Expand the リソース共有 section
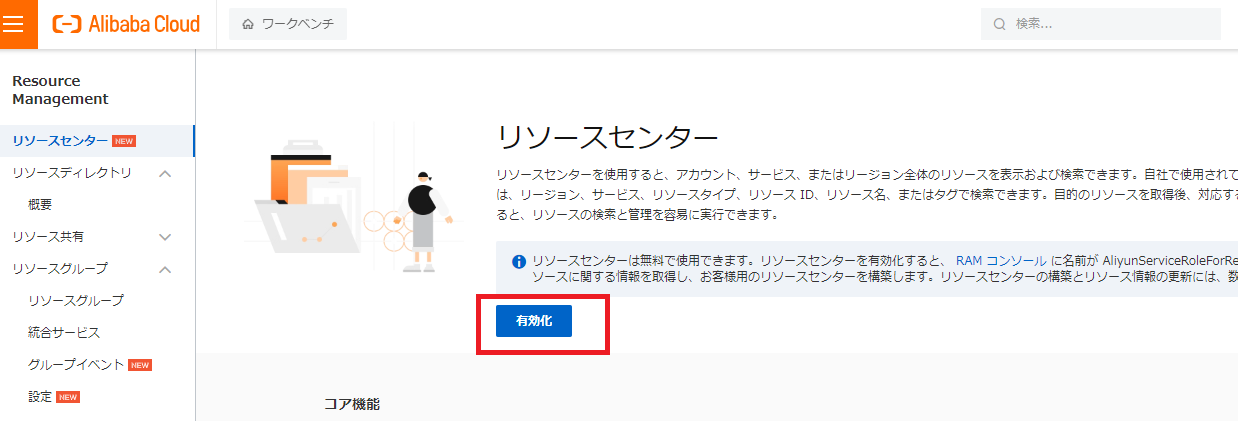 pyautogui.click(x=166, y=237)
